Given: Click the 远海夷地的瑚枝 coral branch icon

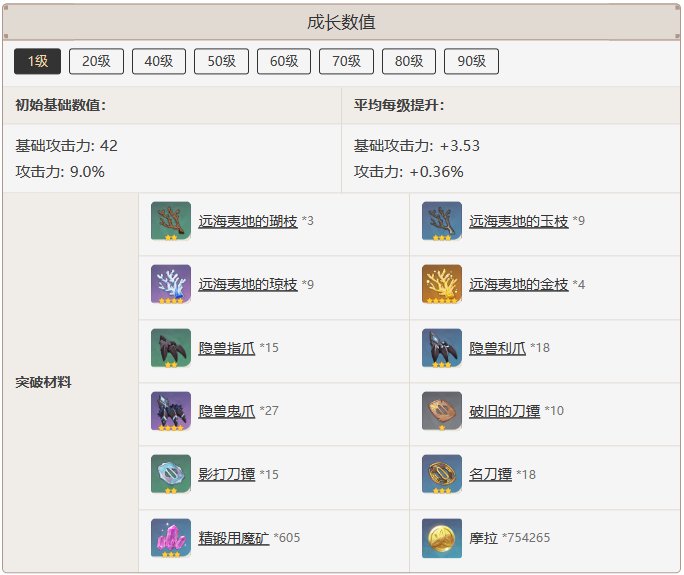Looking at the screenshot, I should (171, 221).
